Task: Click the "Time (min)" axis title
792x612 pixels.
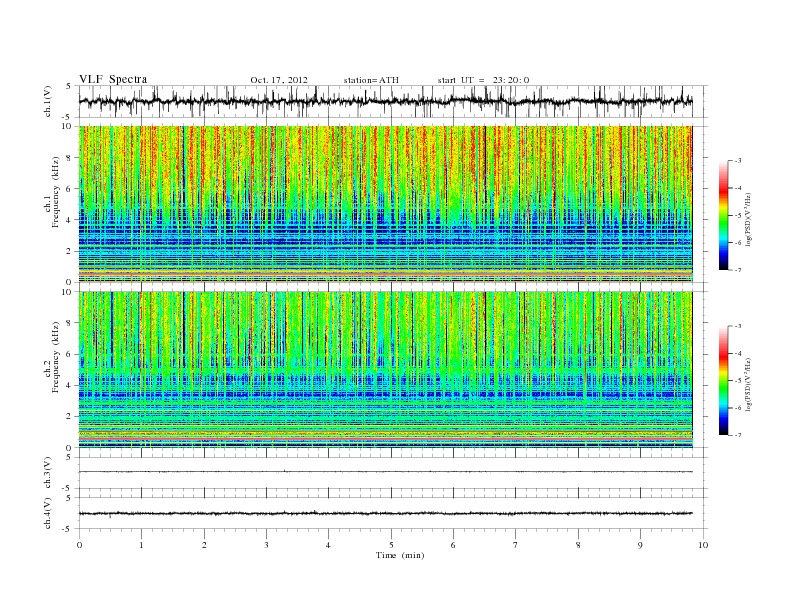Action: (x=400, y=555)
